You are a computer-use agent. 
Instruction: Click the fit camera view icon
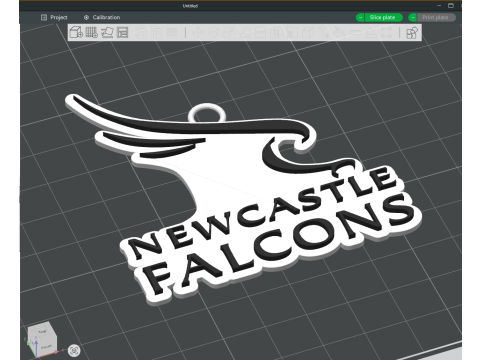(74, 350)
